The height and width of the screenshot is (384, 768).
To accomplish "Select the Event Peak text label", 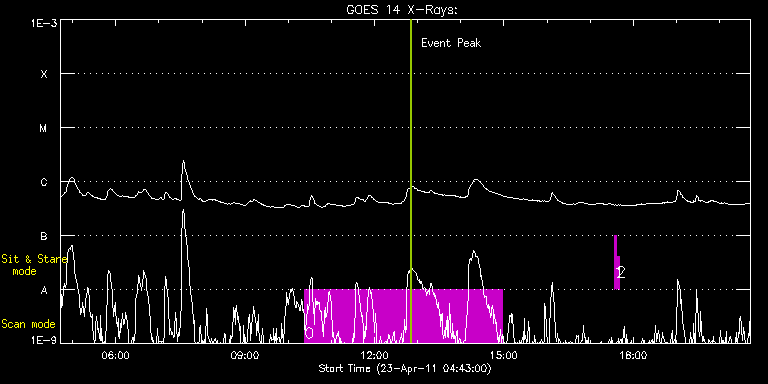I will tap(451, 43).
